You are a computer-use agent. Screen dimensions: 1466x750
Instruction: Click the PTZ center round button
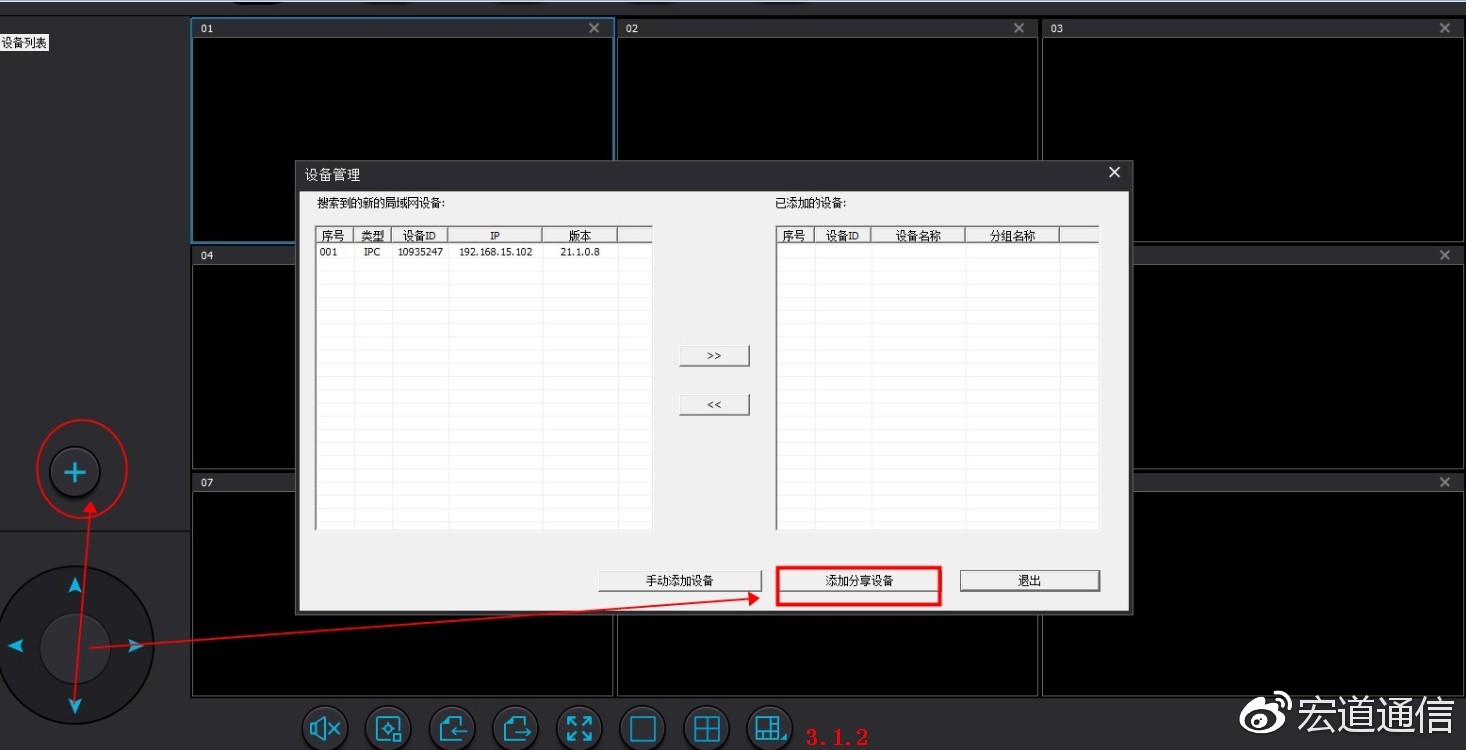click(75, 648)
